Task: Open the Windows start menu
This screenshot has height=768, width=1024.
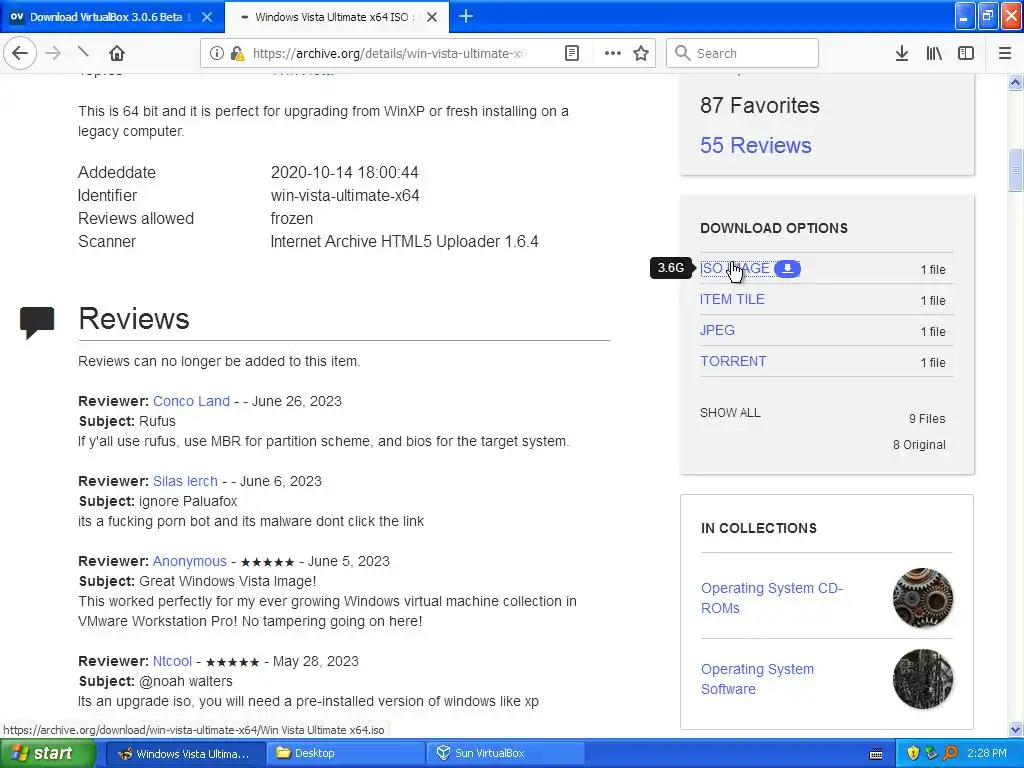Action: (47, 753)
